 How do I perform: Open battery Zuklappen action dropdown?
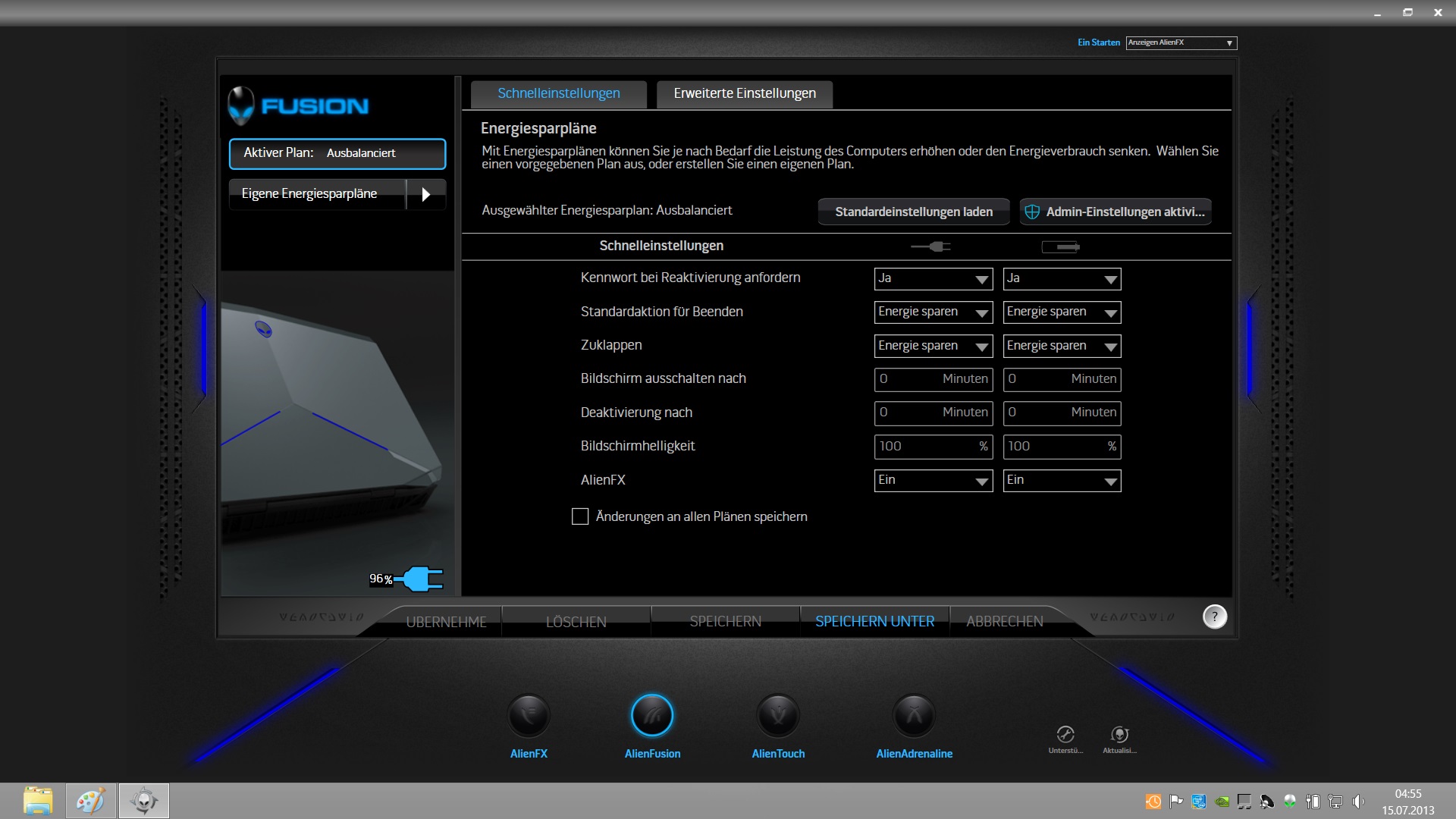[x=1062, y=346]
